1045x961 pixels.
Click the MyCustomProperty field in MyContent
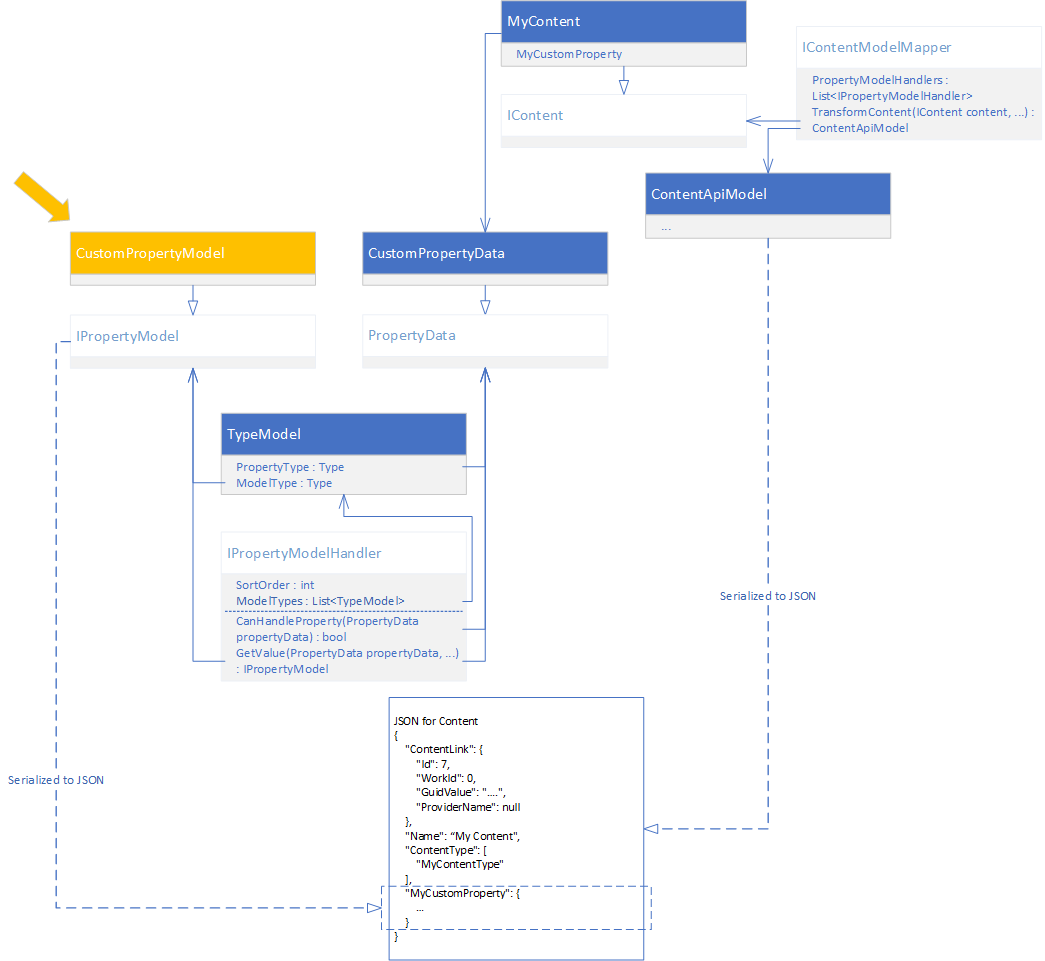(x=569, y=54)
